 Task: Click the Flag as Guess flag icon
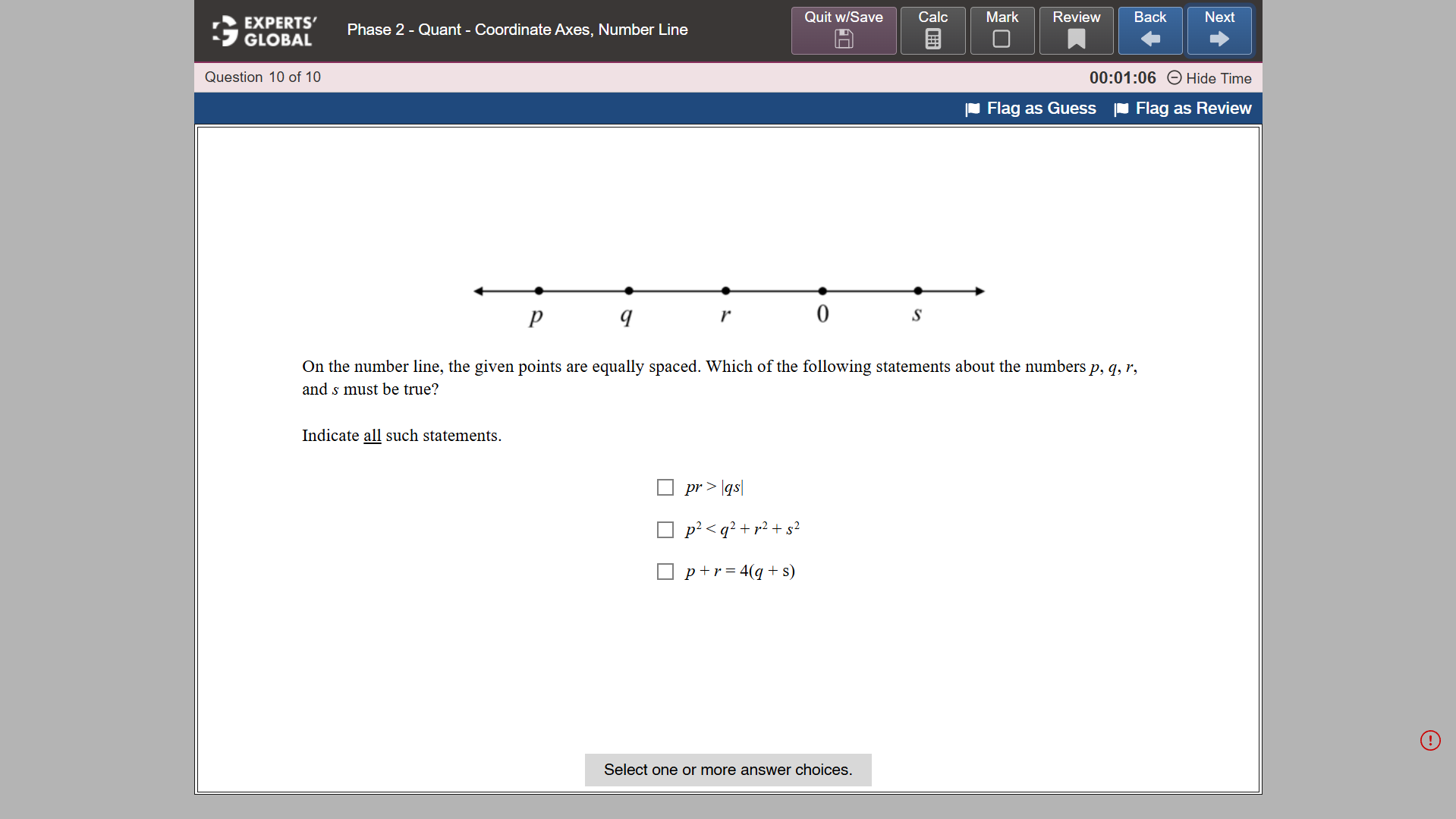click(x=972, y=109)
